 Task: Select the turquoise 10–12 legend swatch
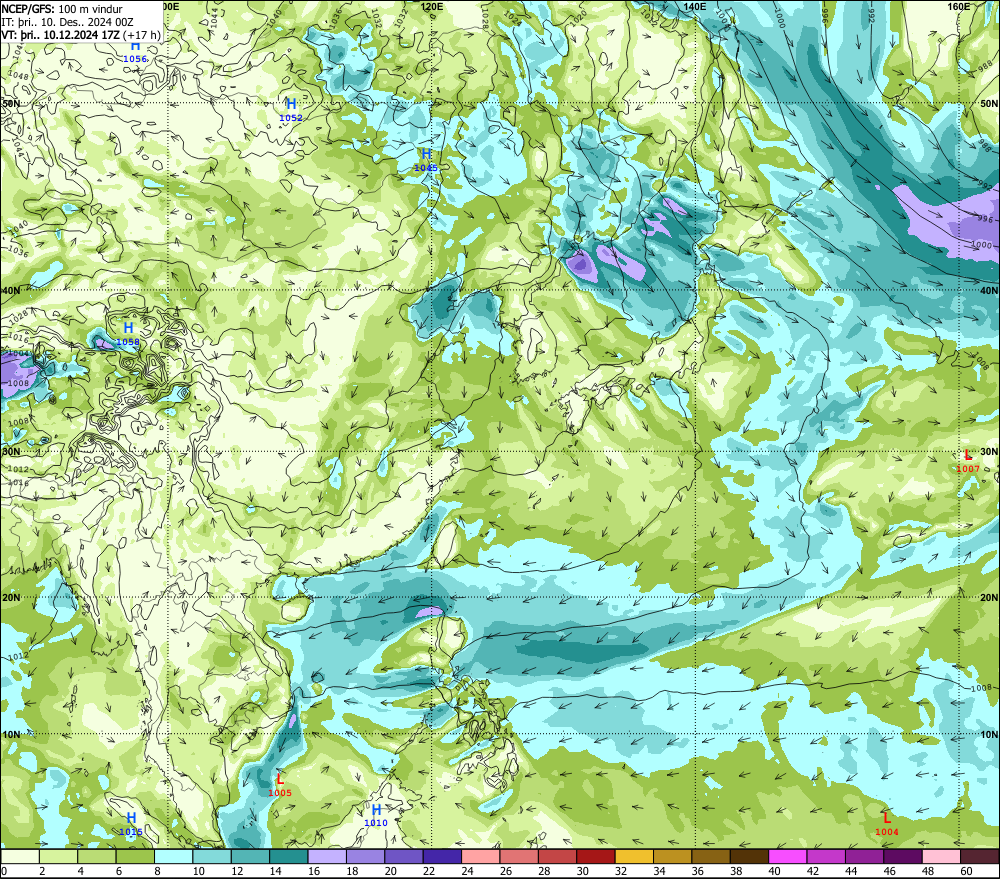212,856
